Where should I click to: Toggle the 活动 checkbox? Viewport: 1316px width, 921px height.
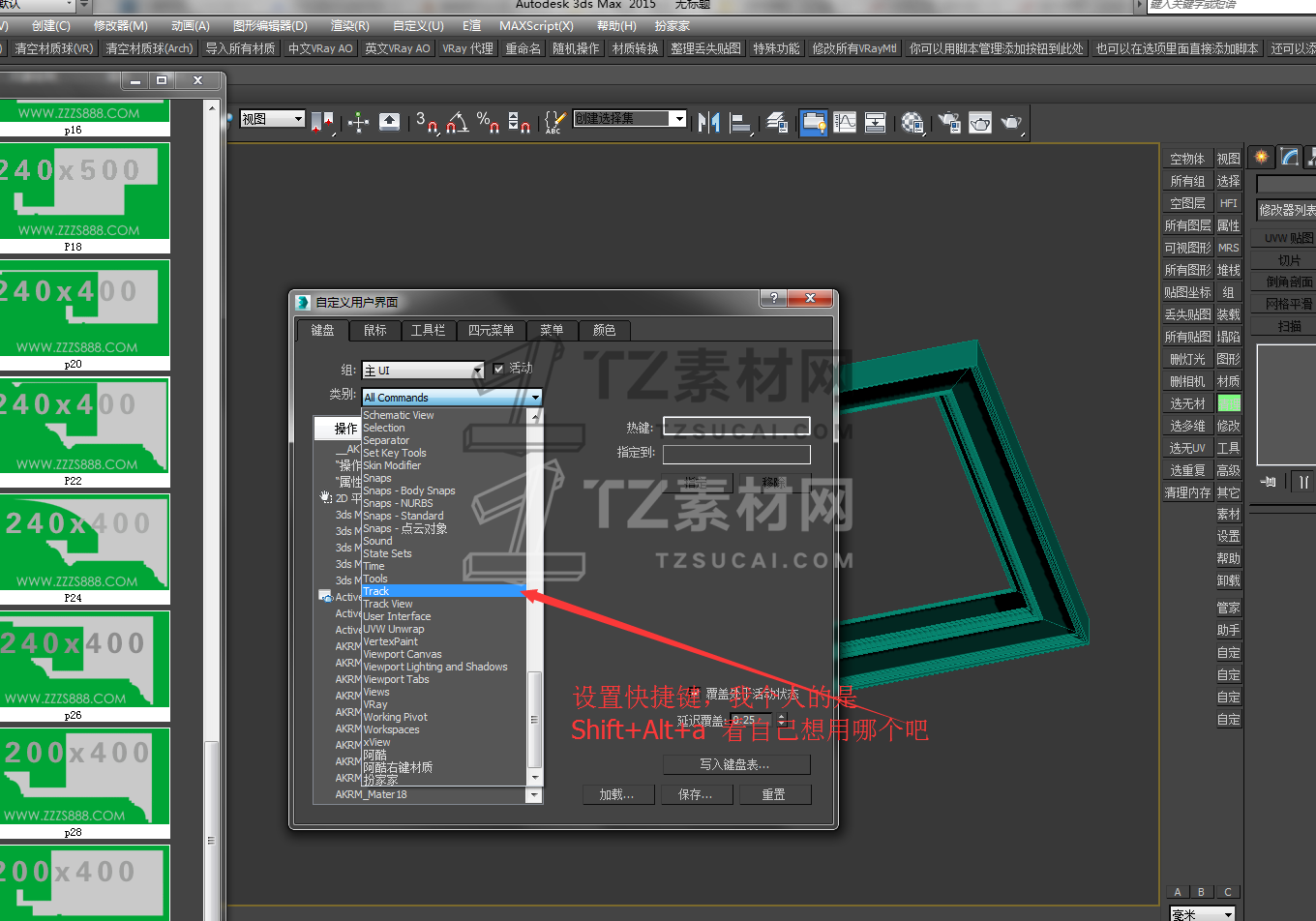click(499, 369)
